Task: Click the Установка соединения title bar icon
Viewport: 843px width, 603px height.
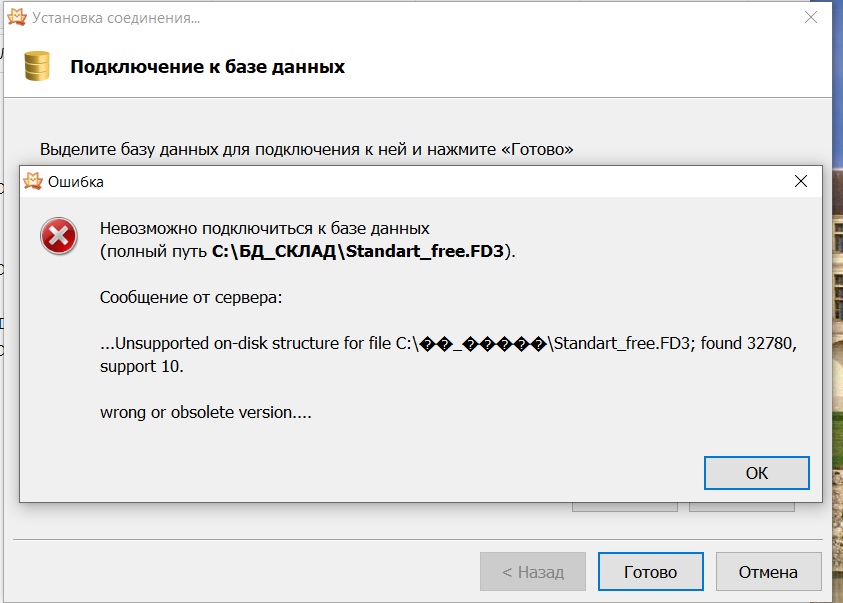Action: 17,17
